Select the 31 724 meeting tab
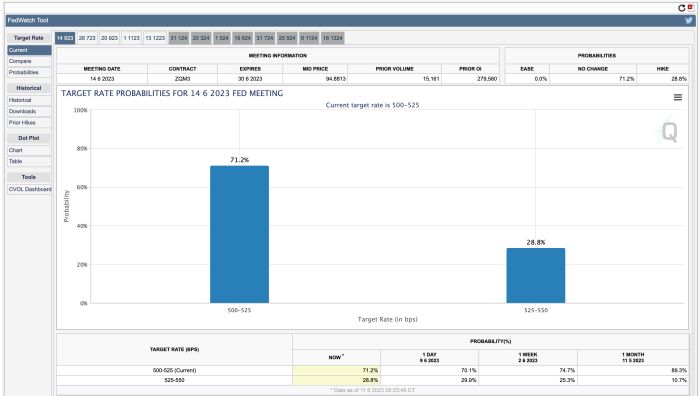Viewport: 700px width, 396px height. point(265,38)
